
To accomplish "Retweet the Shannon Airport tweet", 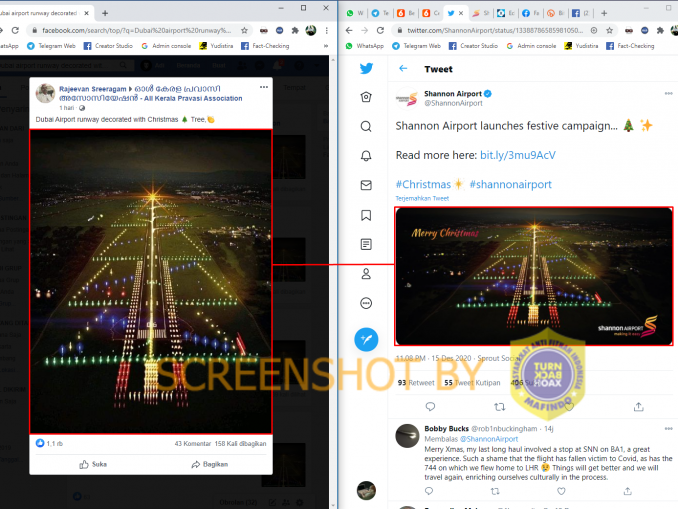I will 499,407.
